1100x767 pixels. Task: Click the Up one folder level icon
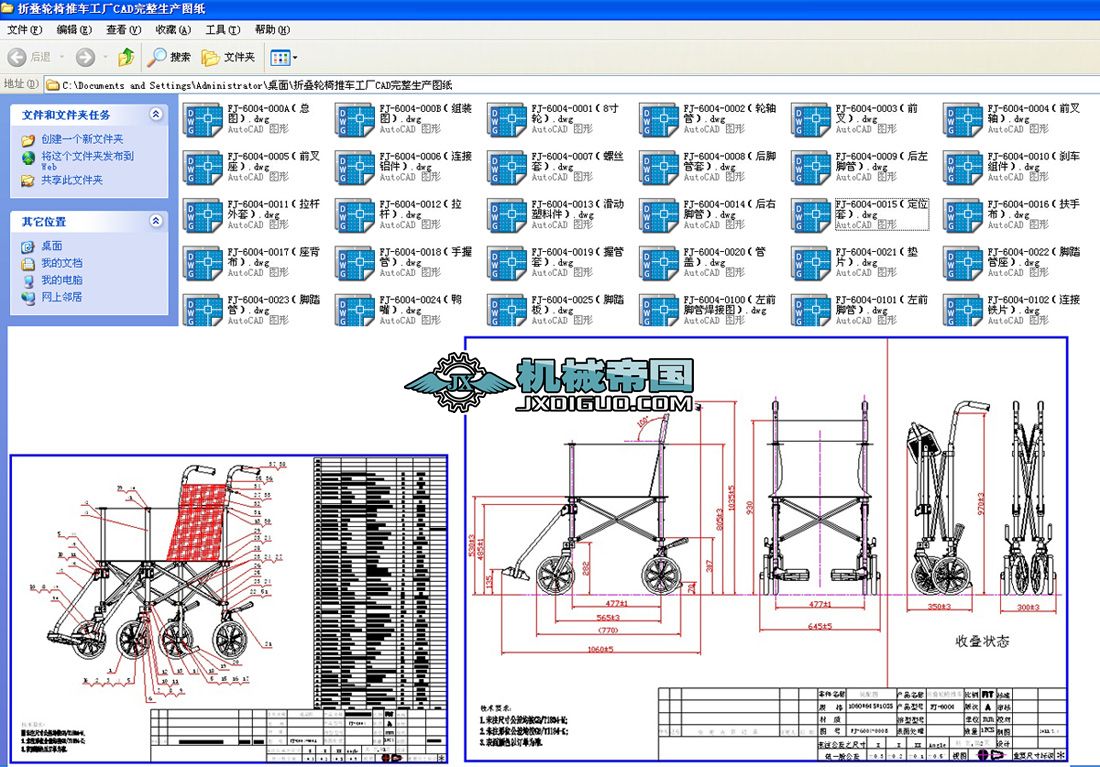pos(125,57)
